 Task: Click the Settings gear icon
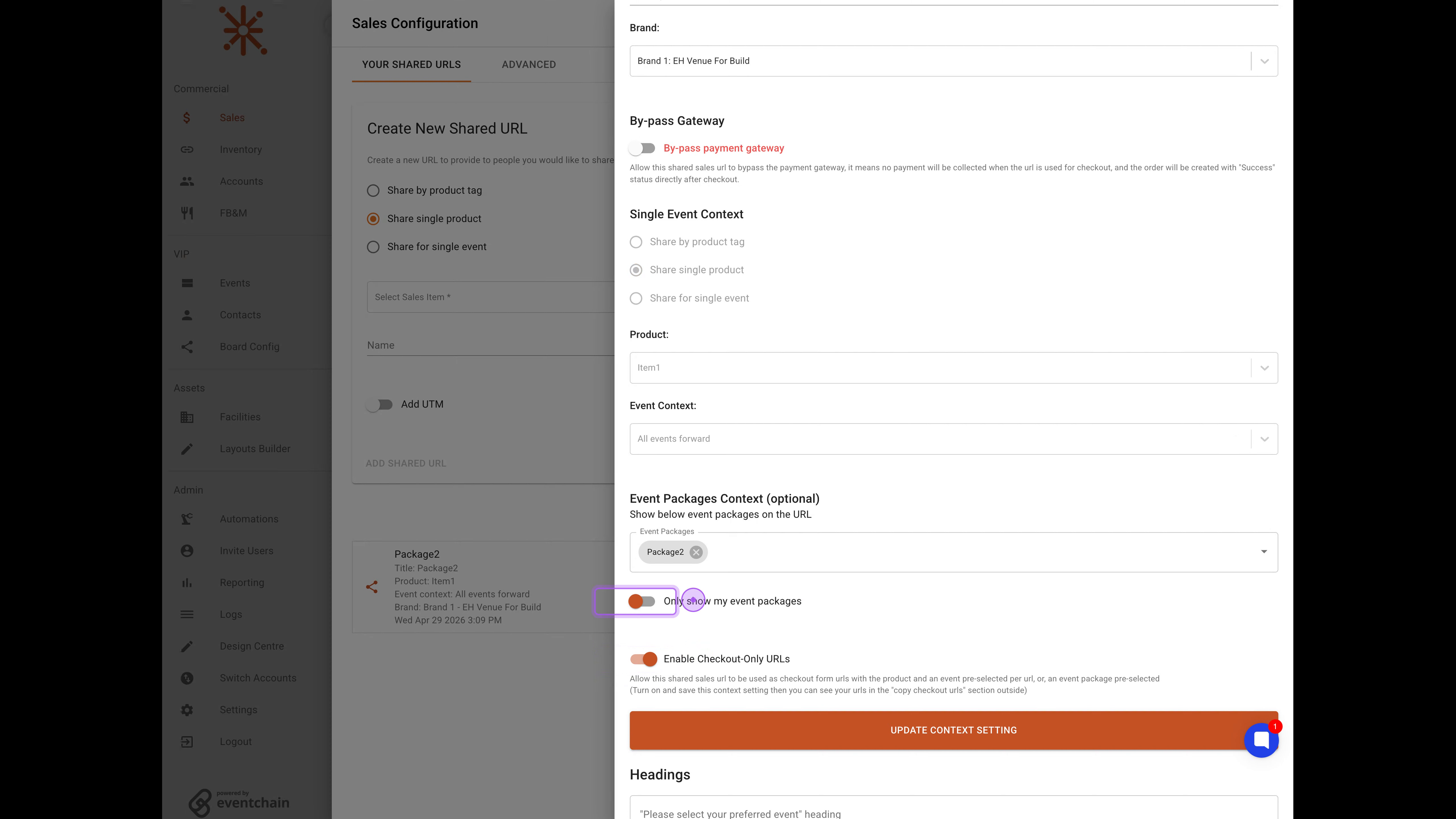187,710
